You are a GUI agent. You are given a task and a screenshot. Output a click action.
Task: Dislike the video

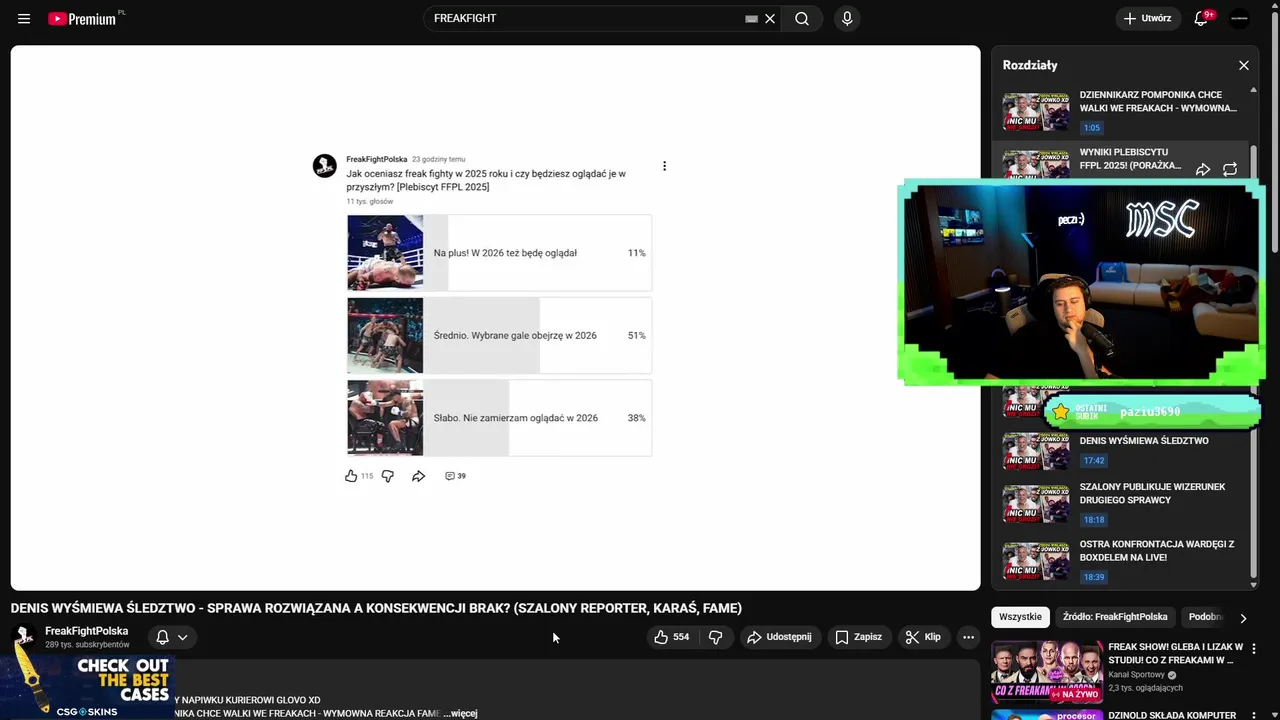pos(715,637)
